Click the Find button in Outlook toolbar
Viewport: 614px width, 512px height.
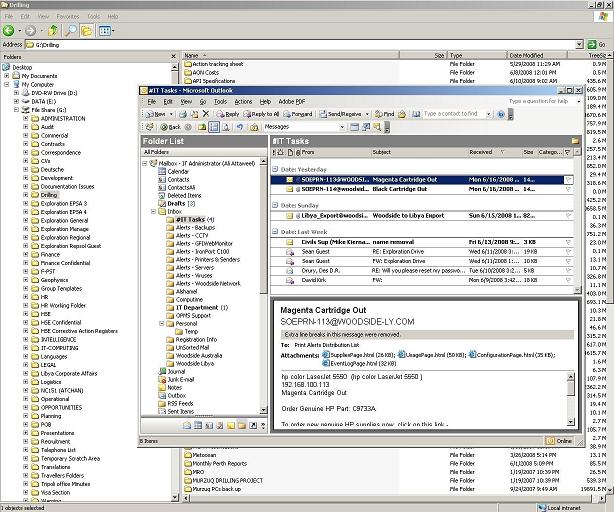coord(384,114)
